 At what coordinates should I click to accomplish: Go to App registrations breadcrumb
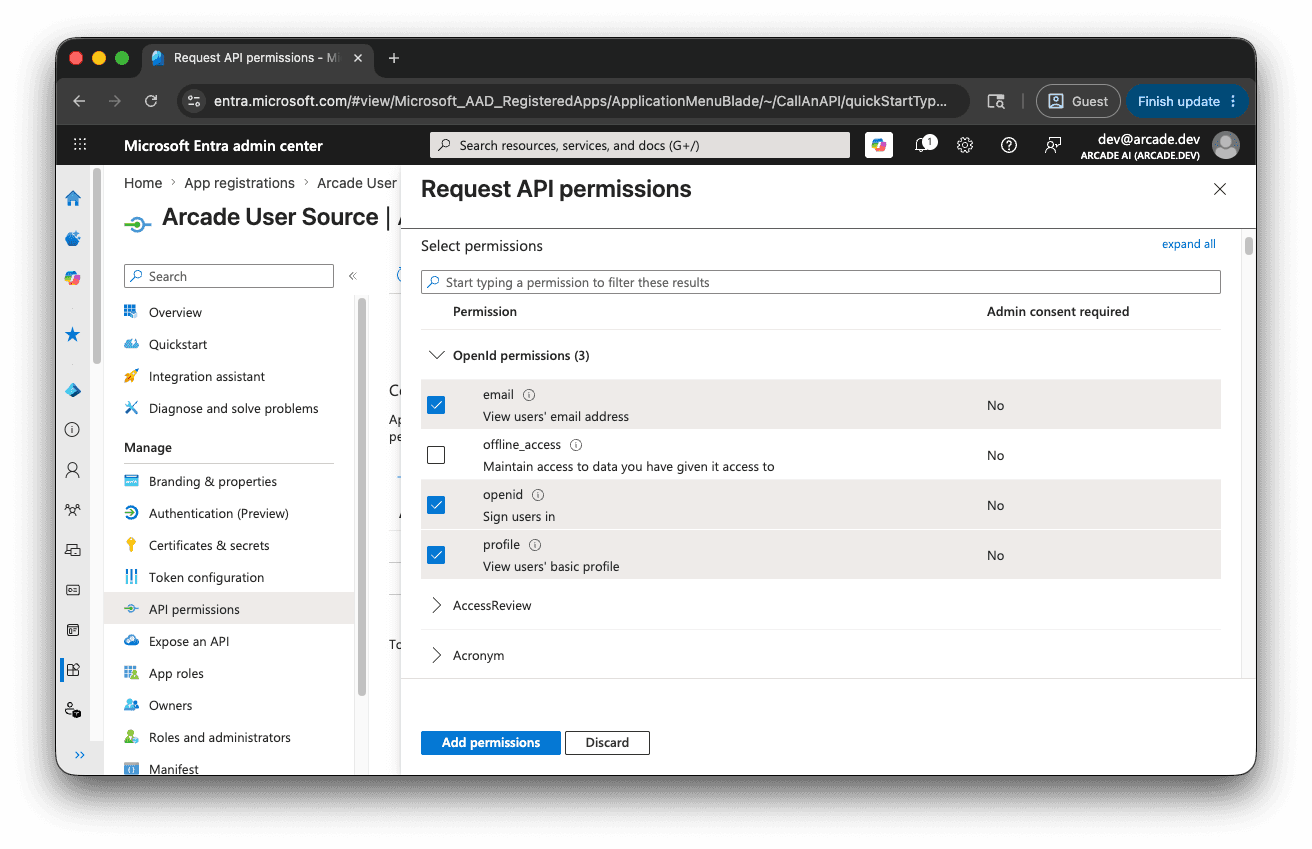point(240,183)
